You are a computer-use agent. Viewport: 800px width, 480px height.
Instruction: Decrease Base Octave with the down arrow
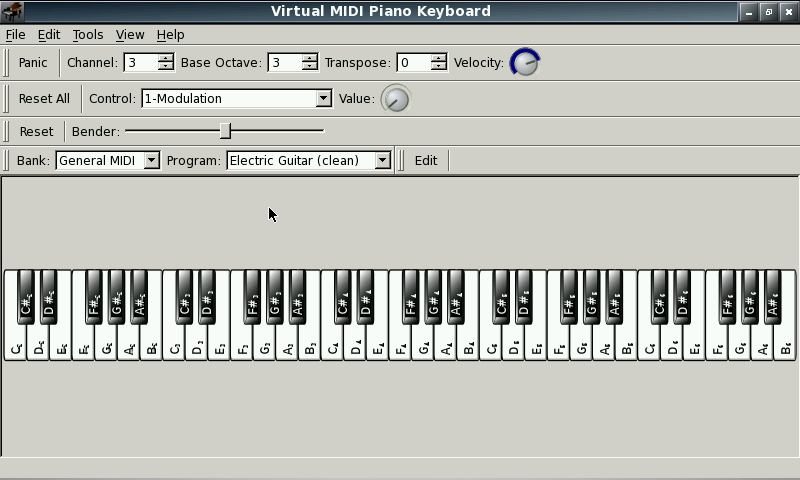click(309, 67)
